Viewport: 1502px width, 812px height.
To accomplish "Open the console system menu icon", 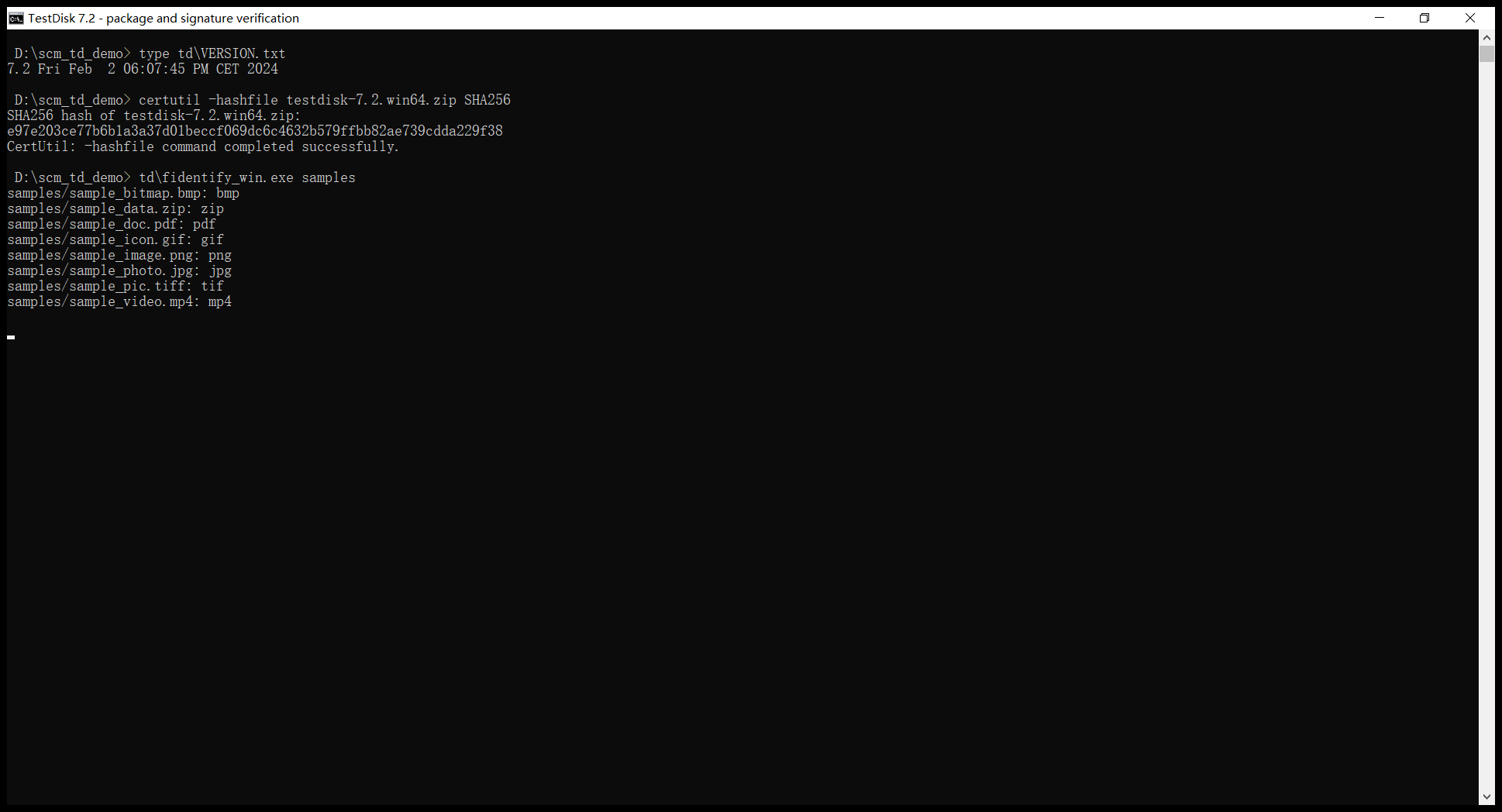I will pos(16,18).
